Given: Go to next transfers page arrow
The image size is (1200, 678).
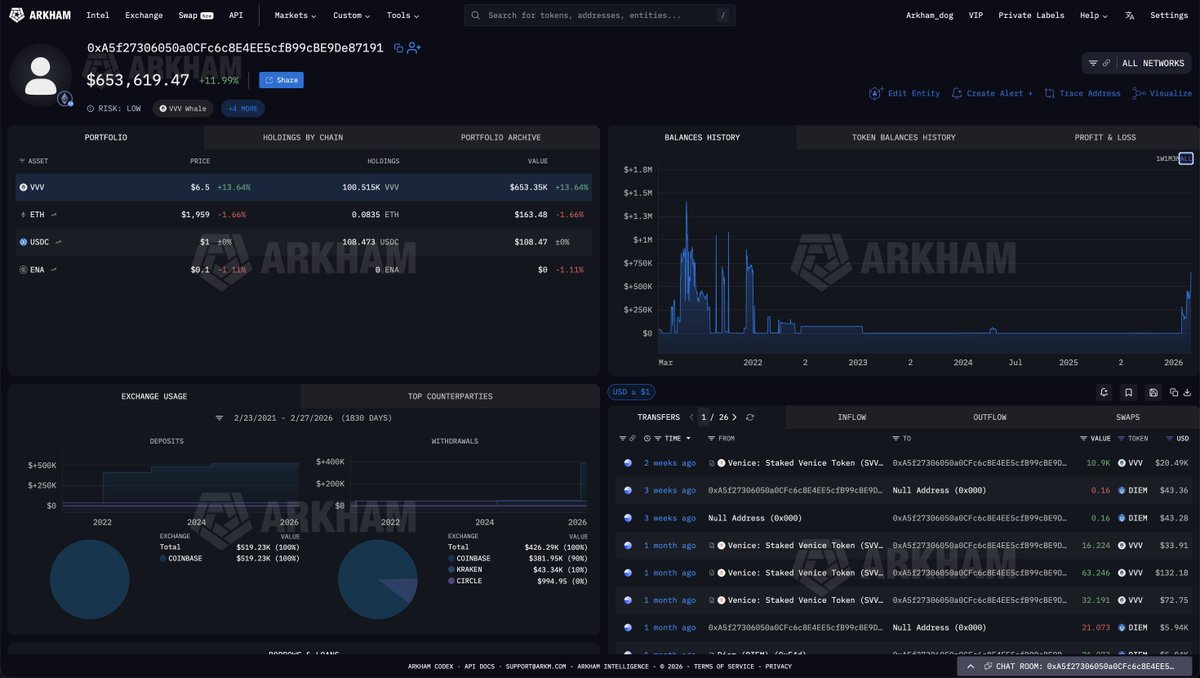Looking at the screenshot, I should pyautogui.click(x=735, y=417).
